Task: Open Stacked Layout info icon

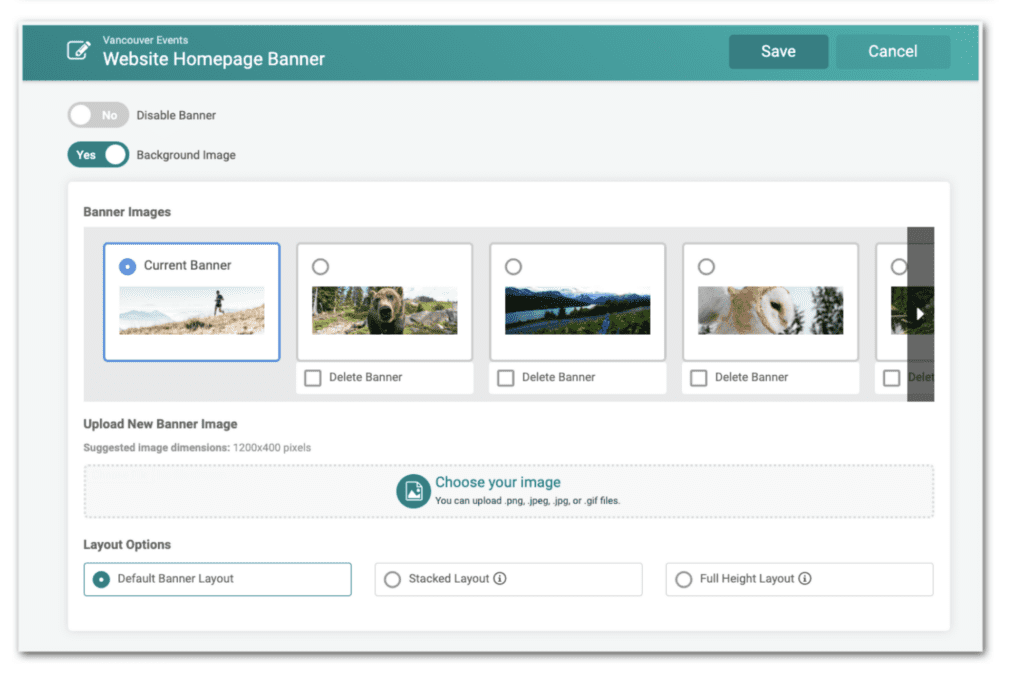Action: tap(500, 579)
